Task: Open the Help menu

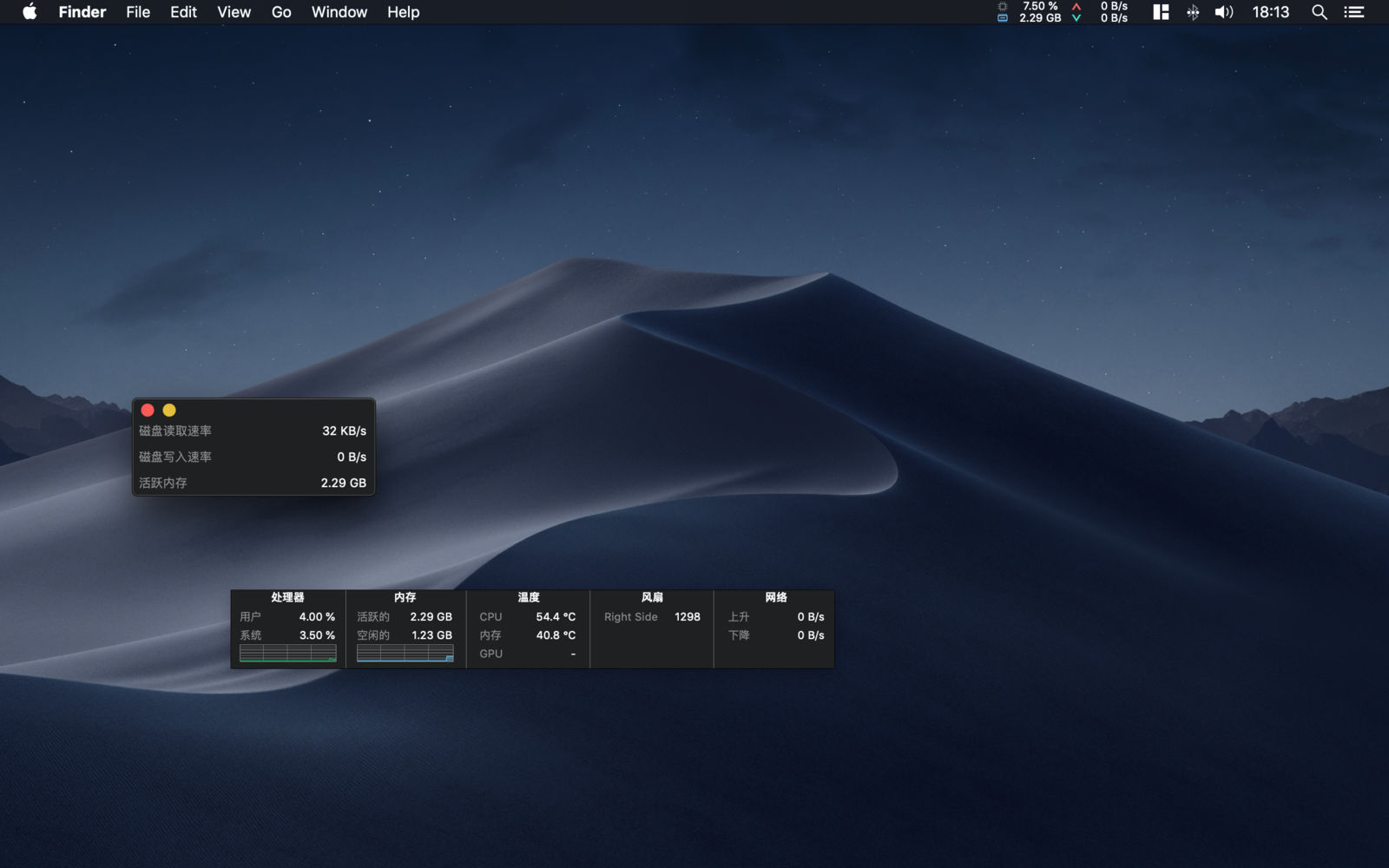Action: (404, 12)
